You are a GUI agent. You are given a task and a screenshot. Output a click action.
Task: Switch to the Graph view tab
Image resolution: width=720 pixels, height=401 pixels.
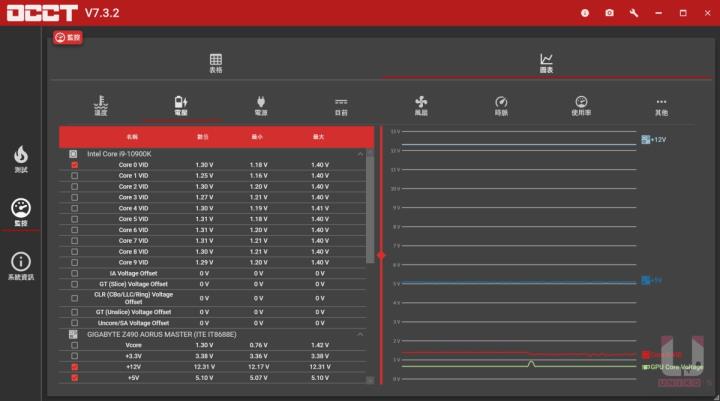(x=546, y=63)
